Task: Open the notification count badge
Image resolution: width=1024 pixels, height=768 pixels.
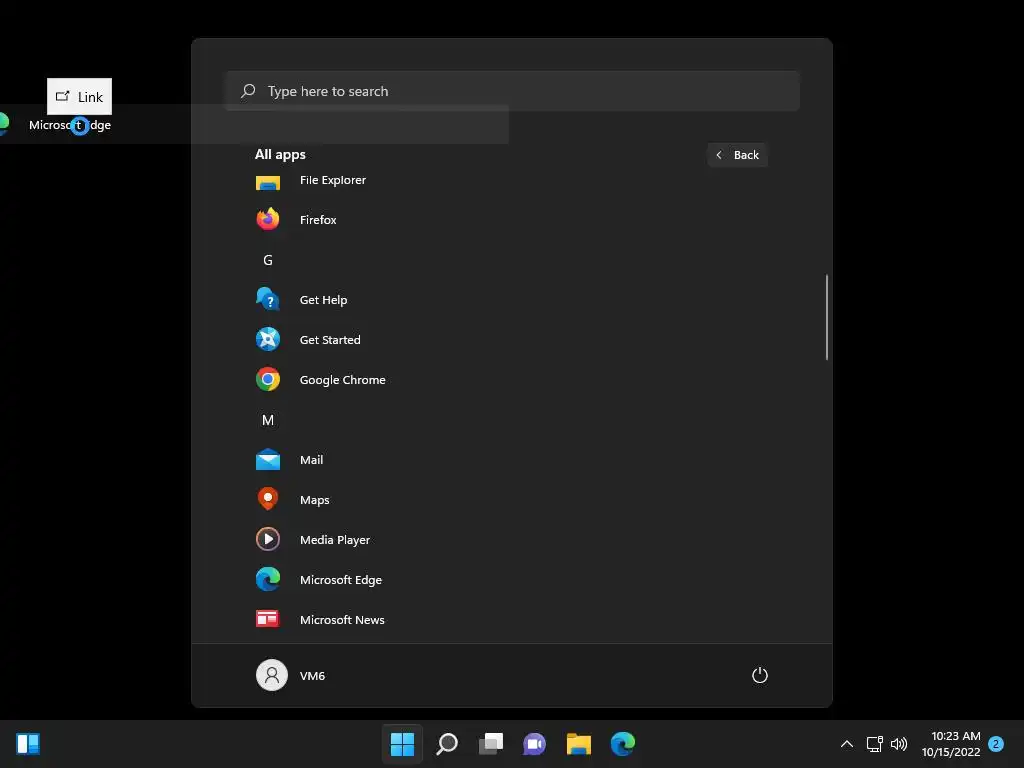Action: (996, 744)
